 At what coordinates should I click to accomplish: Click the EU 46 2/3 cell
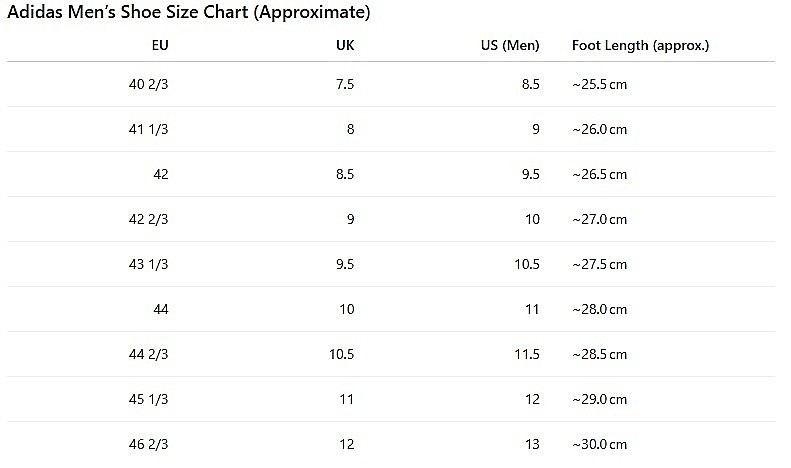(x=149, y=444)
